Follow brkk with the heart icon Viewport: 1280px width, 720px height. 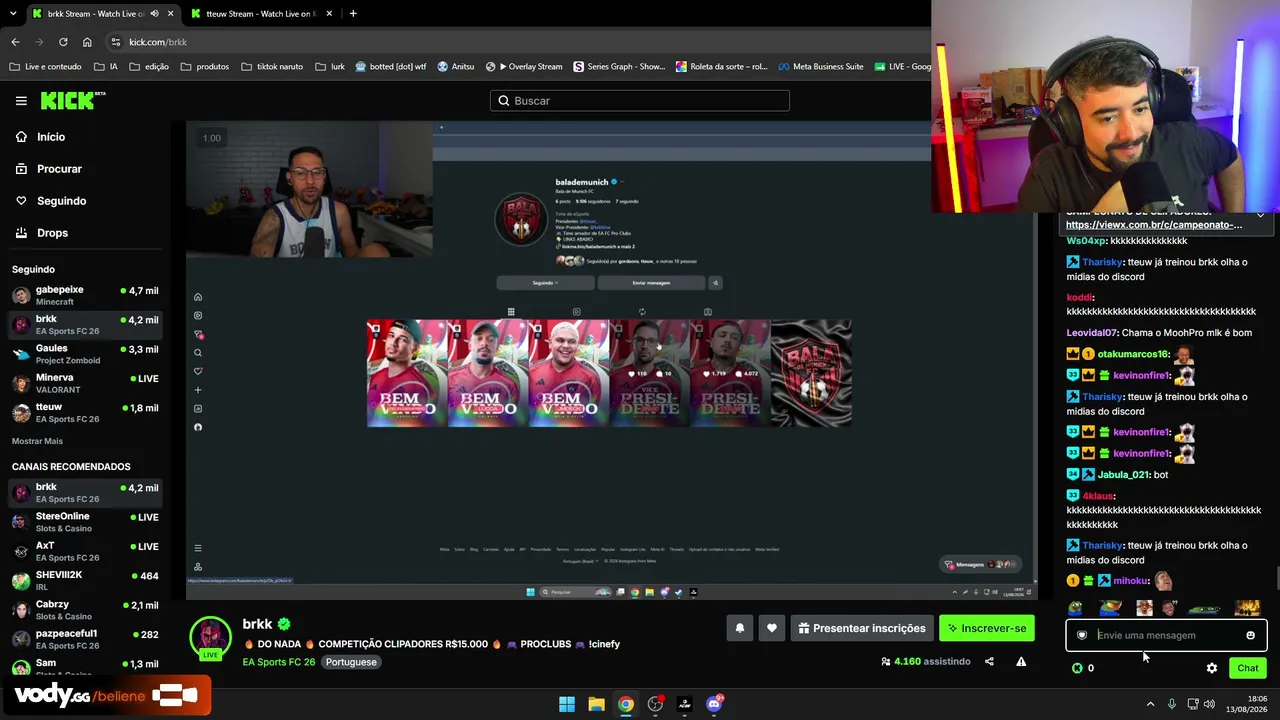772,628
